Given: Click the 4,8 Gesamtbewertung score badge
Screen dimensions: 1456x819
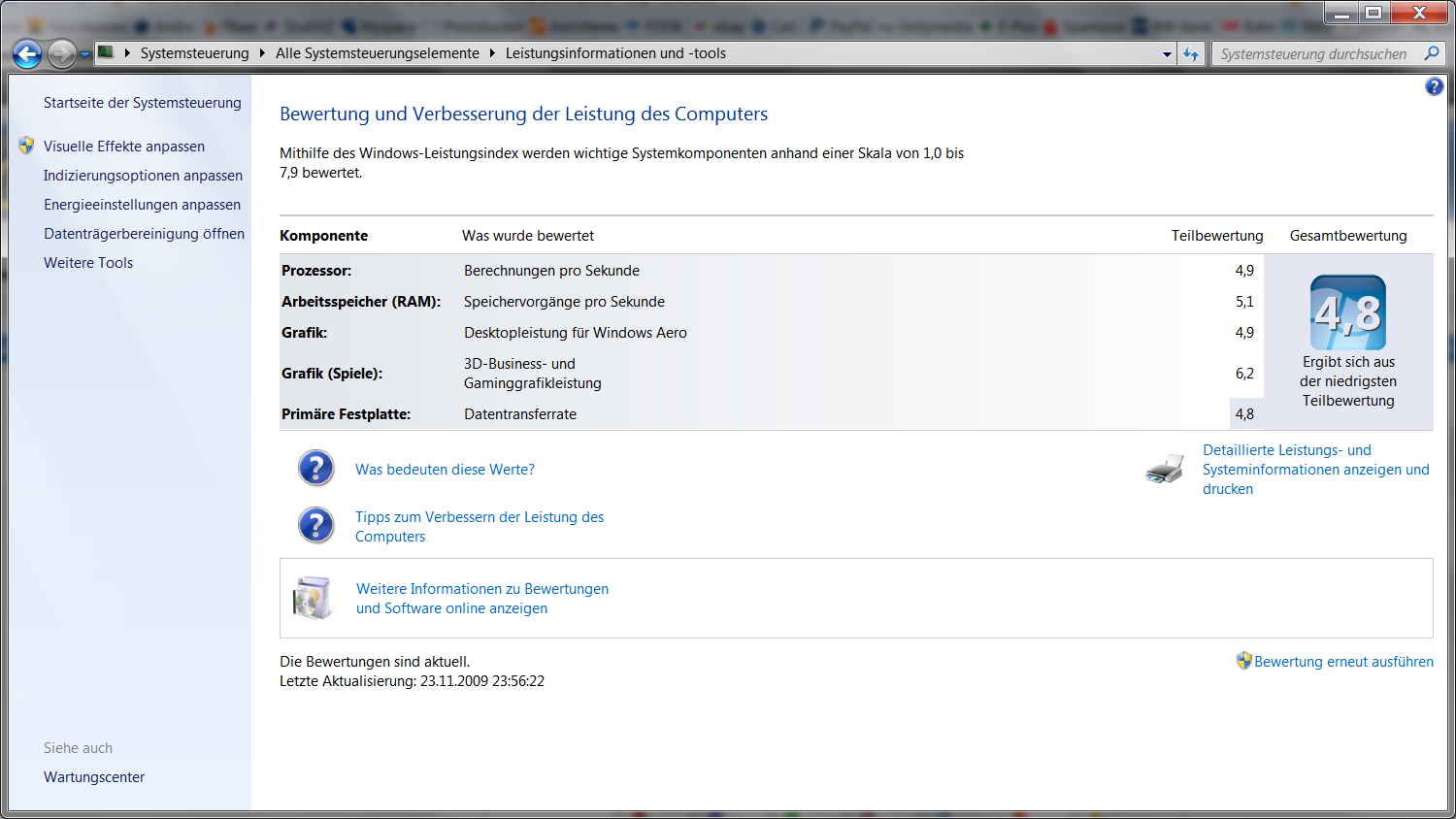Looking at the screenshot, I should point(1348,312).
